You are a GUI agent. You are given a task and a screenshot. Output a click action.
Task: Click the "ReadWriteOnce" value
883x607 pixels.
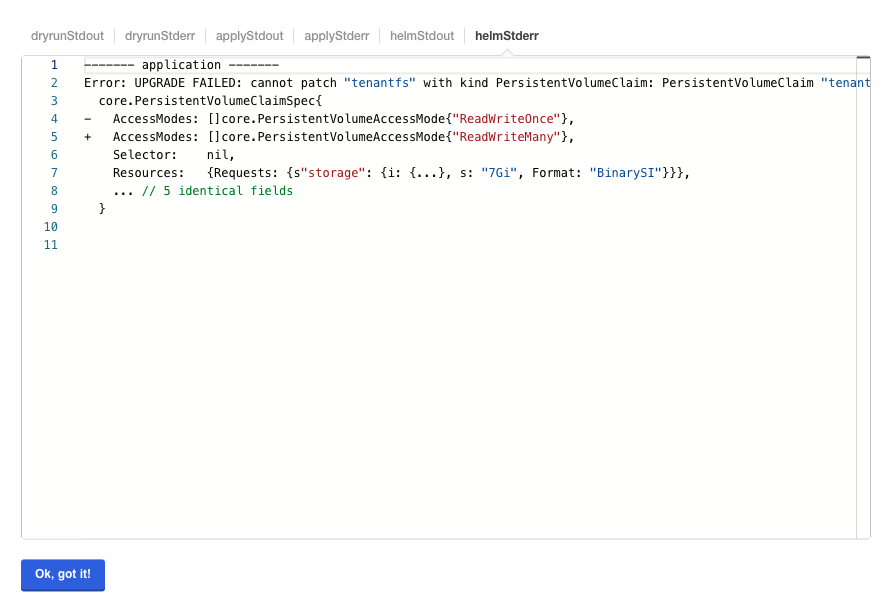(x=507, y=119)
